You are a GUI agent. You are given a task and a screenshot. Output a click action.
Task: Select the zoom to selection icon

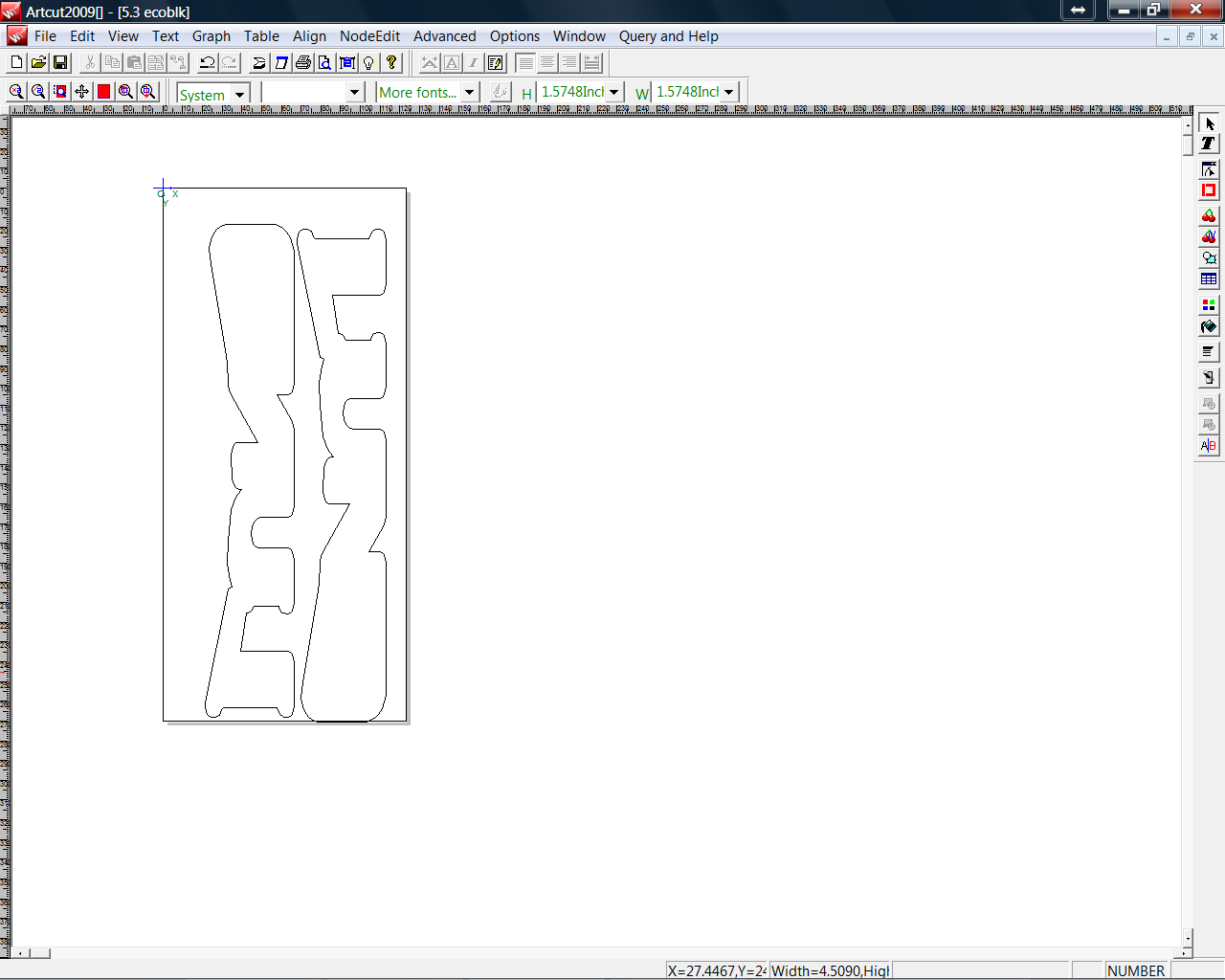click(60, 91)
